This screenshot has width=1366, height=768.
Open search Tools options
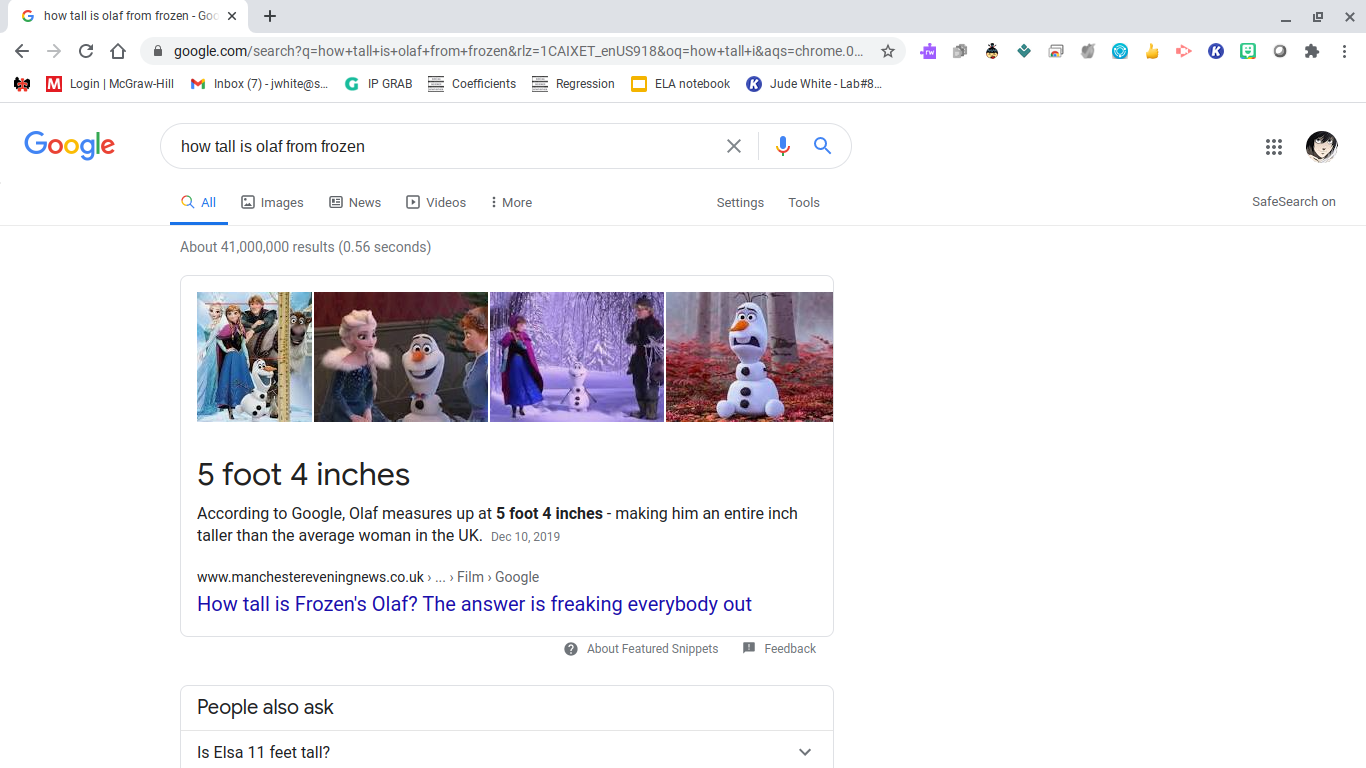803,202
